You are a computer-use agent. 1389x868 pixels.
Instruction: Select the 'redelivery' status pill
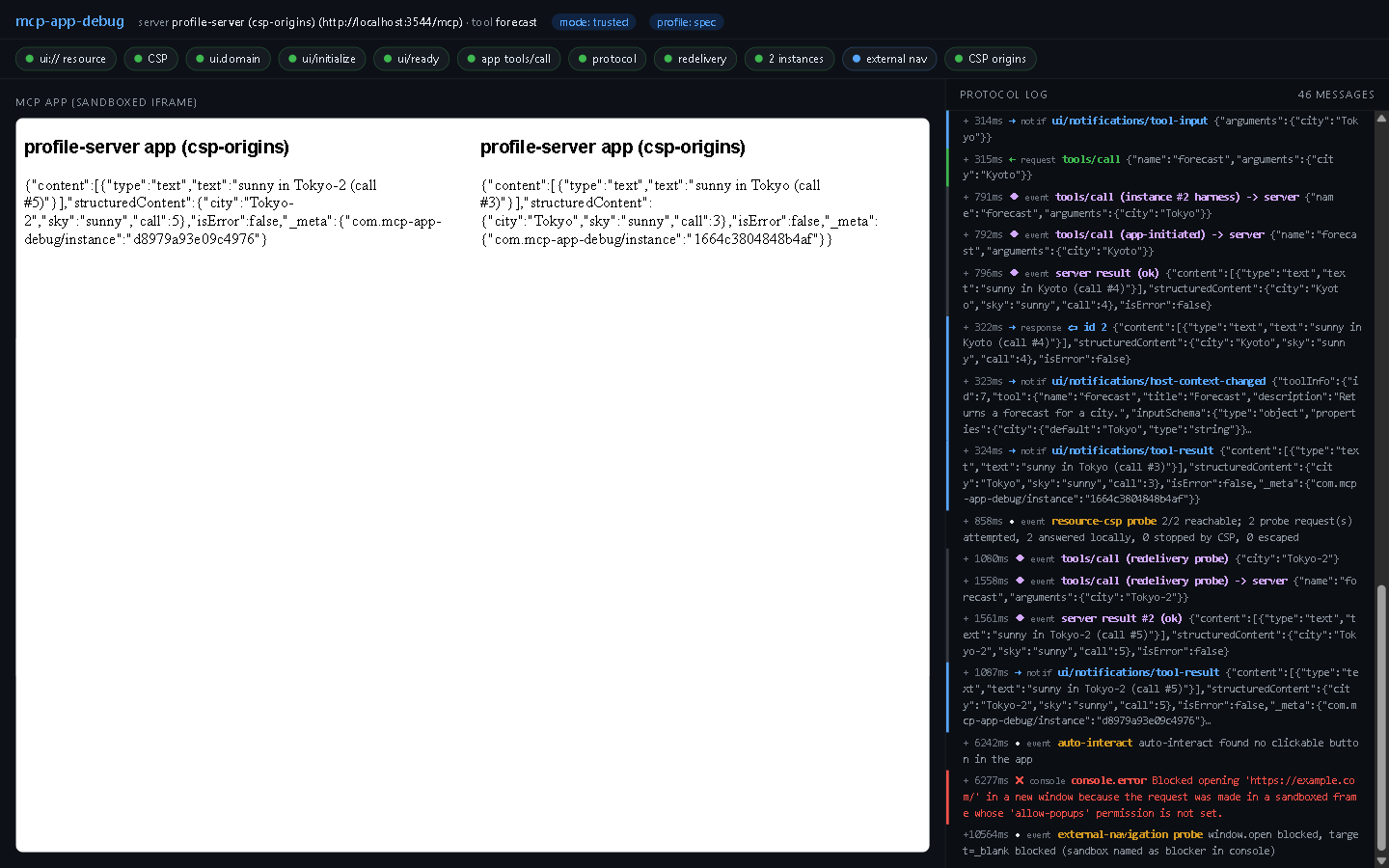point(695,59)
